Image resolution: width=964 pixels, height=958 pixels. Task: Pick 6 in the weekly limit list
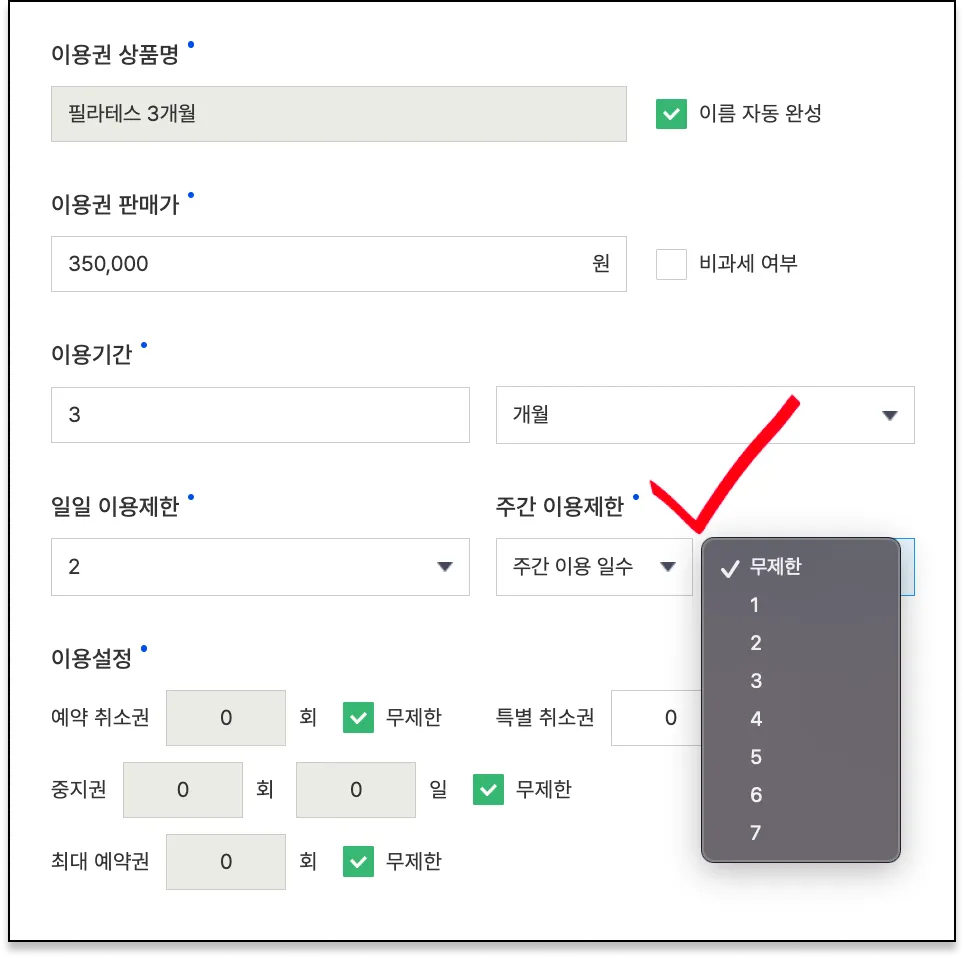pyautogui.click(x=756, y=795)
